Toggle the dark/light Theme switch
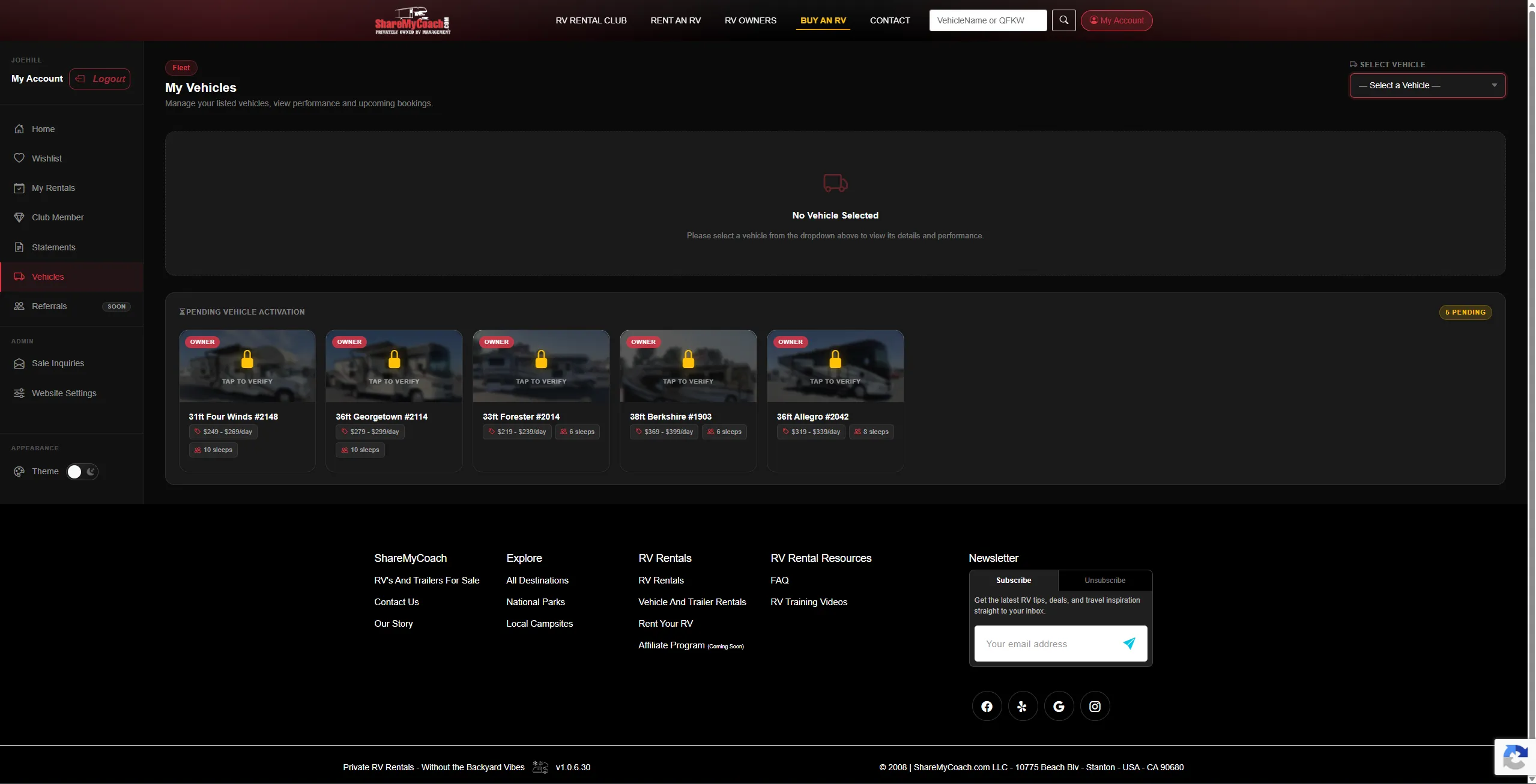This screenshot has width=1536, height=784. pyautogui.click(x=82, y=472)
